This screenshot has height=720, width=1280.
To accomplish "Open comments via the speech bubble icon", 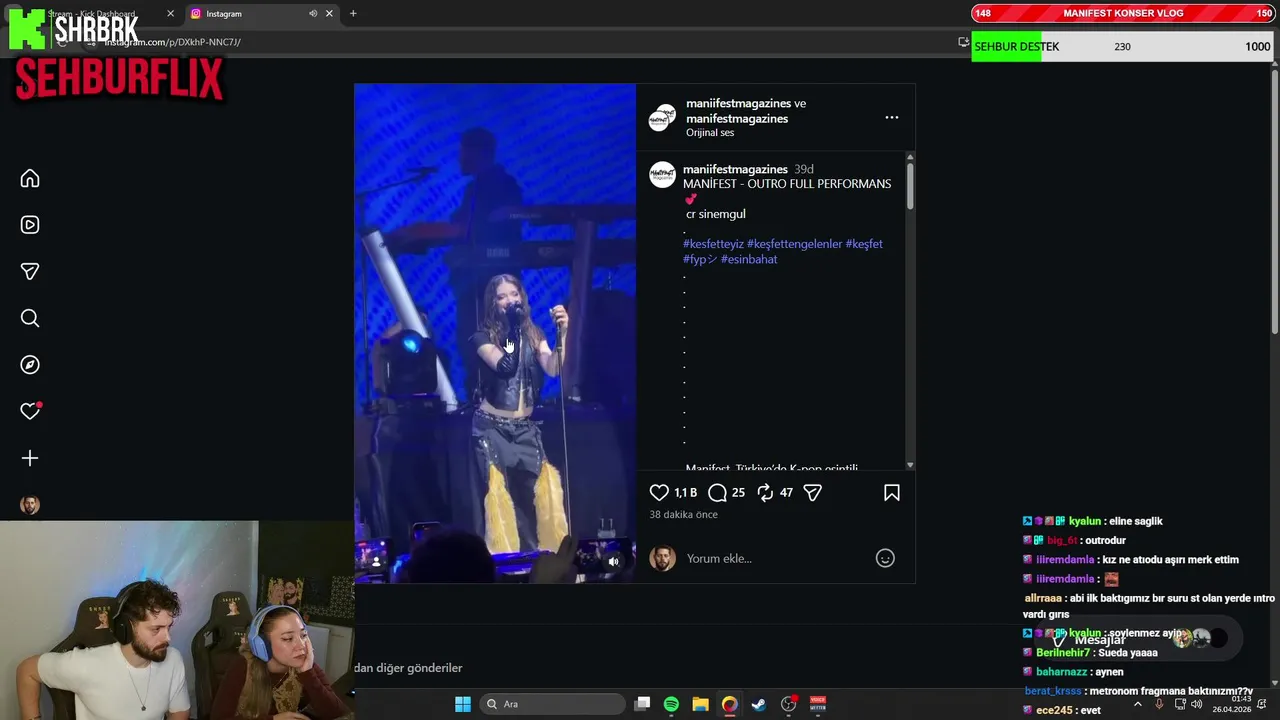I will (x=717, y=492).
